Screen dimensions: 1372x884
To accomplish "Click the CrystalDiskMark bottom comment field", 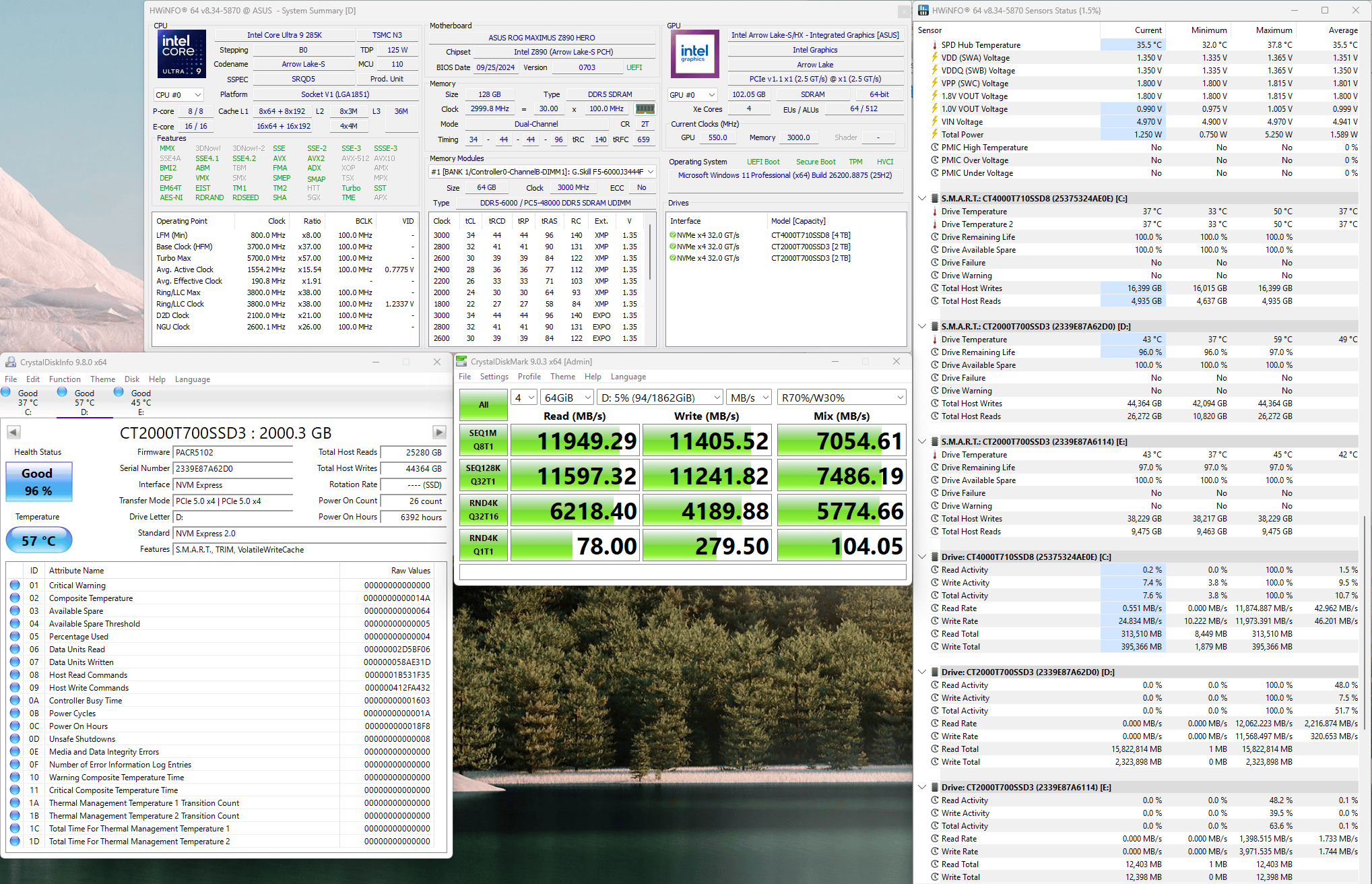I will click(x=683, y=572).
